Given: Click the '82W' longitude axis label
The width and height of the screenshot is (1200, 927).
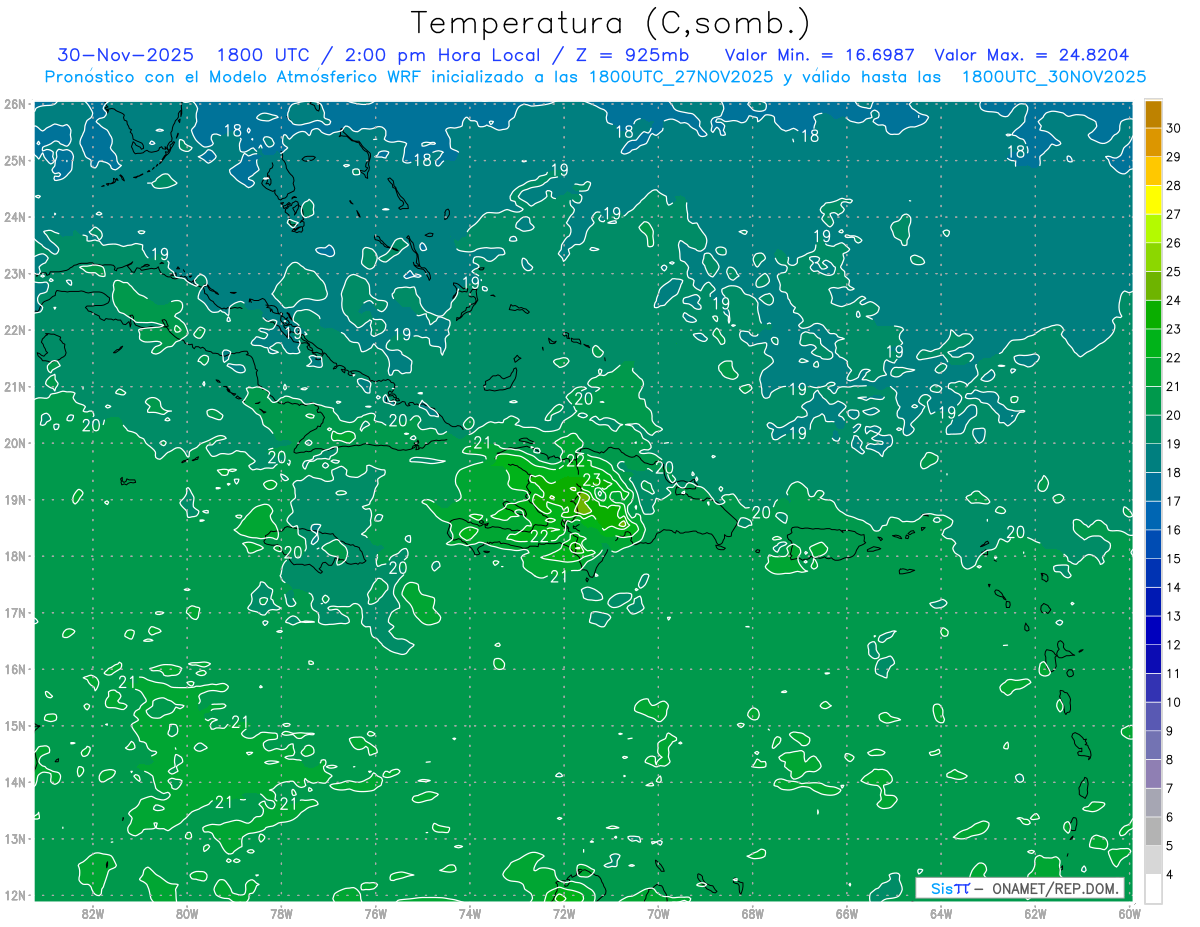Looking at the screenshot, I should click(93, 912).
